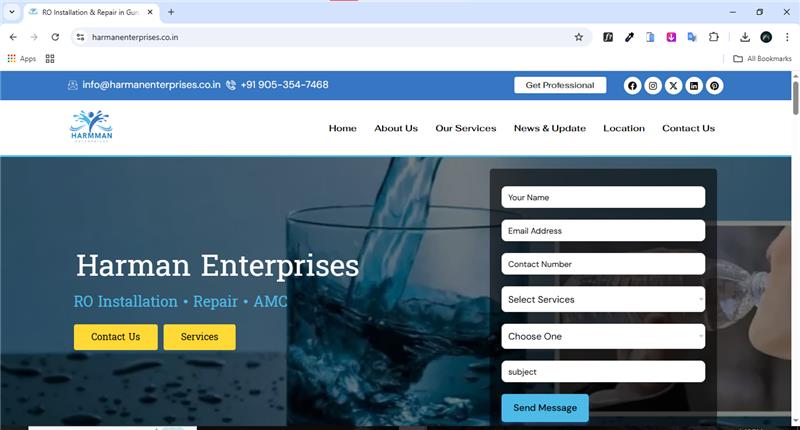Screen dimensions: 800x430
Task: Click the Harmman logo image
Action: point(91,126)
